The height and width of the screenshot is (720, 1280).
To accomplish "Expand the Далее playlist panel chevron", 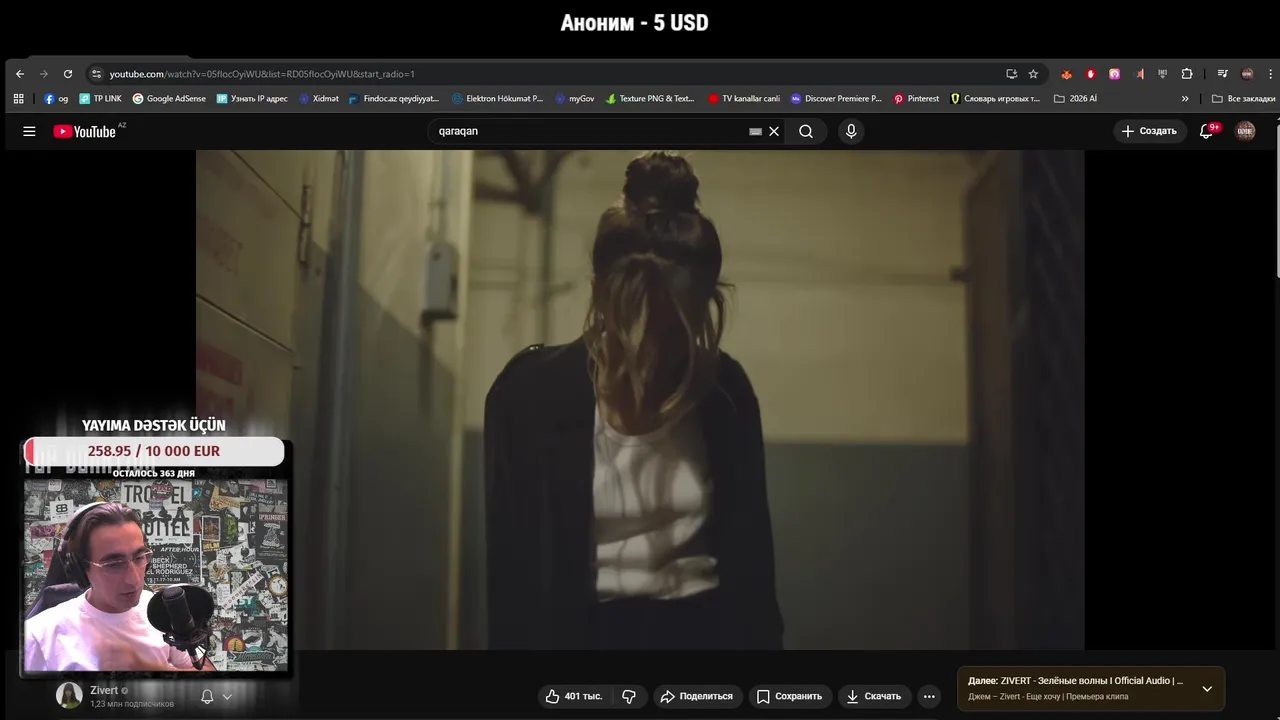I will [1207, 689].
